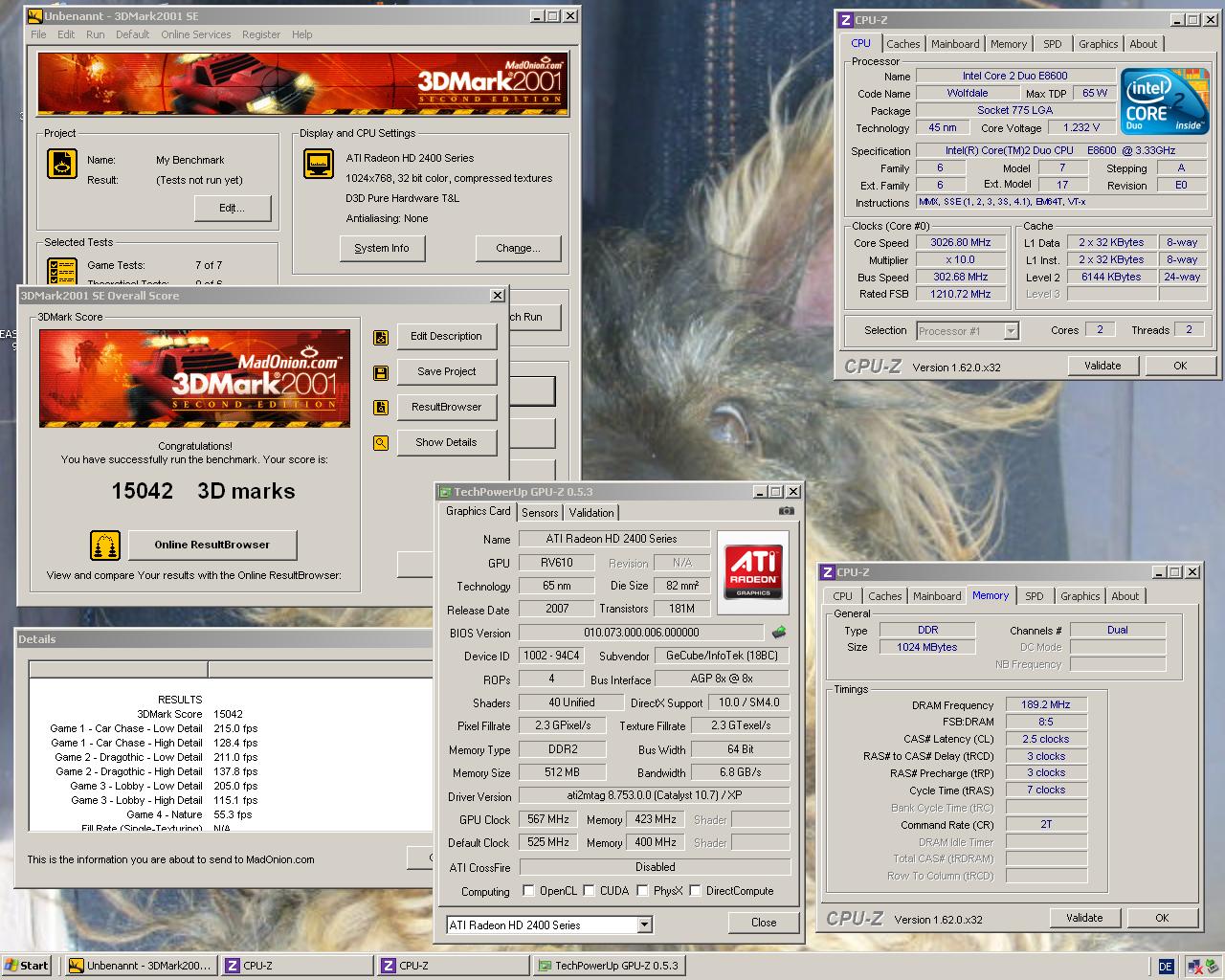The image size is (1225, 980).
Task: Switch to the Sensors tab in GPU-Z
Action: [x=540, y=513]
